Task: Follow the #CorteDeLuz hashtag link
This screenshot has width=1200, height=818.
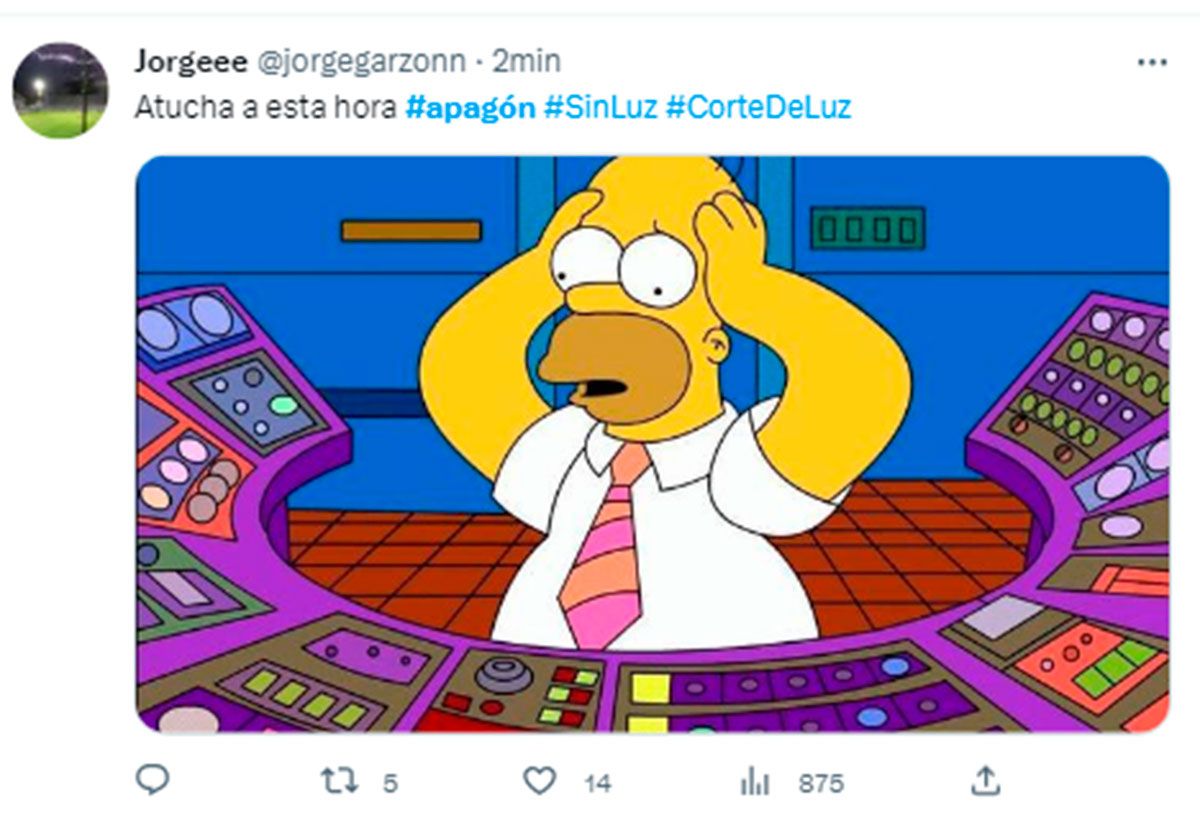Action: click(758, 108)
